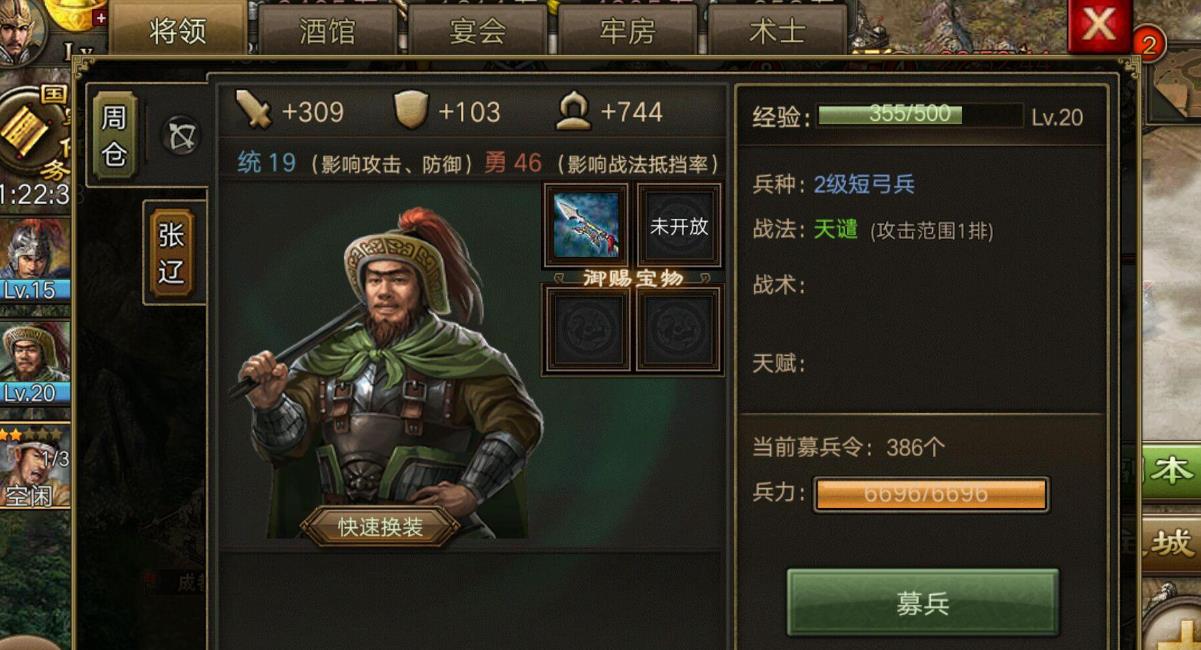Open the 术士 tab

pyautogui.click(x=777, y=30)
